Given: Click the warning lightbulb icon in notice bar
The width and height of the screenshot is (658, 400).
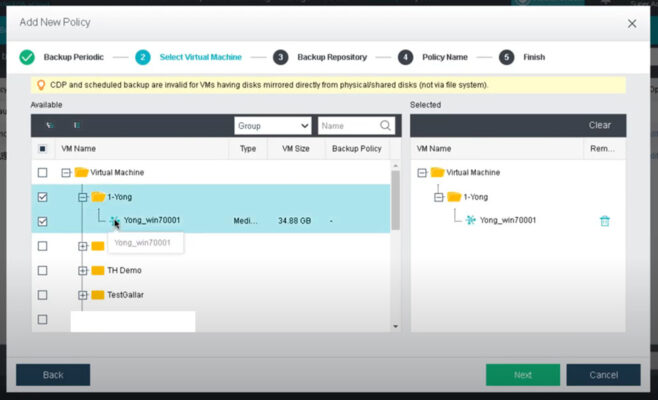Looking at the screenshot, I should (x=41, y=85).
